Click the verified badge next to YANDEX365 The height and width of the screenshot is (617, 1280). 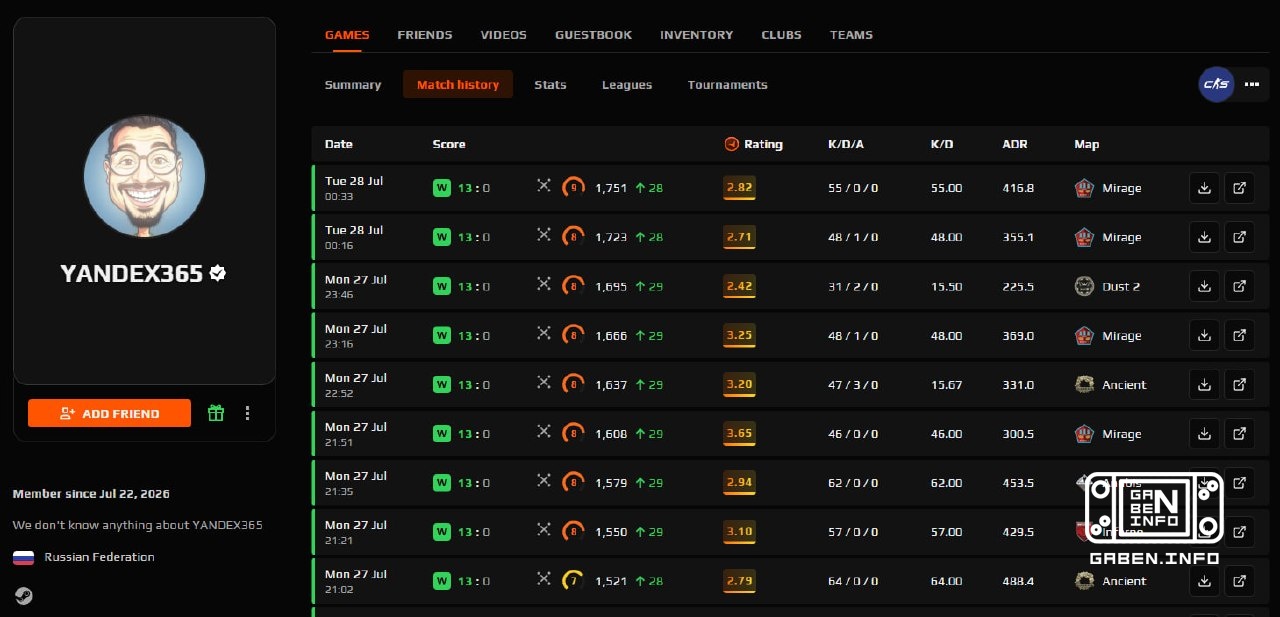click(x=217, y=272)
